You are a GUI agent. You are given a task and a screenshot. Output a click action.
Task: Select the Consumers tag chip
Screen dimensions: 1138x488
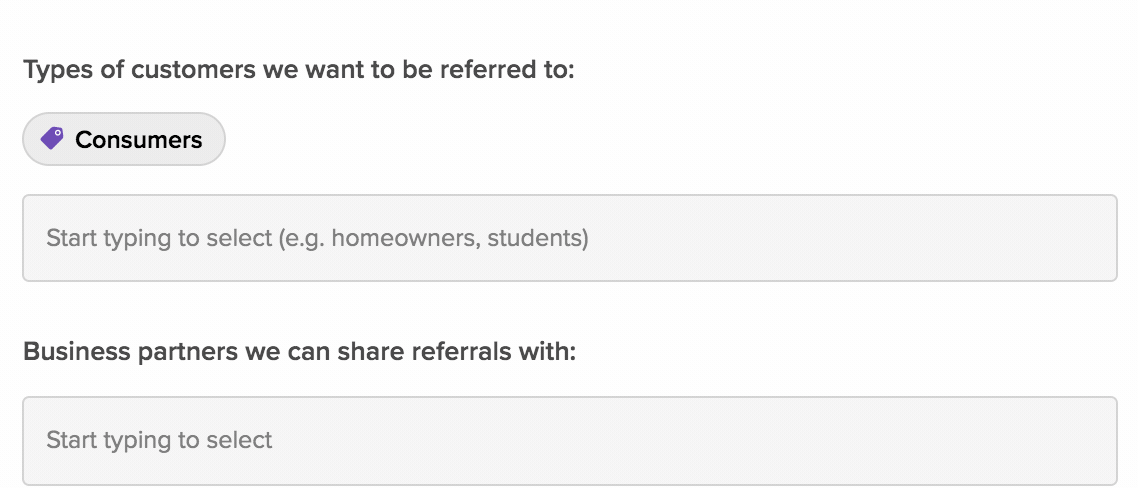[124, 139]
